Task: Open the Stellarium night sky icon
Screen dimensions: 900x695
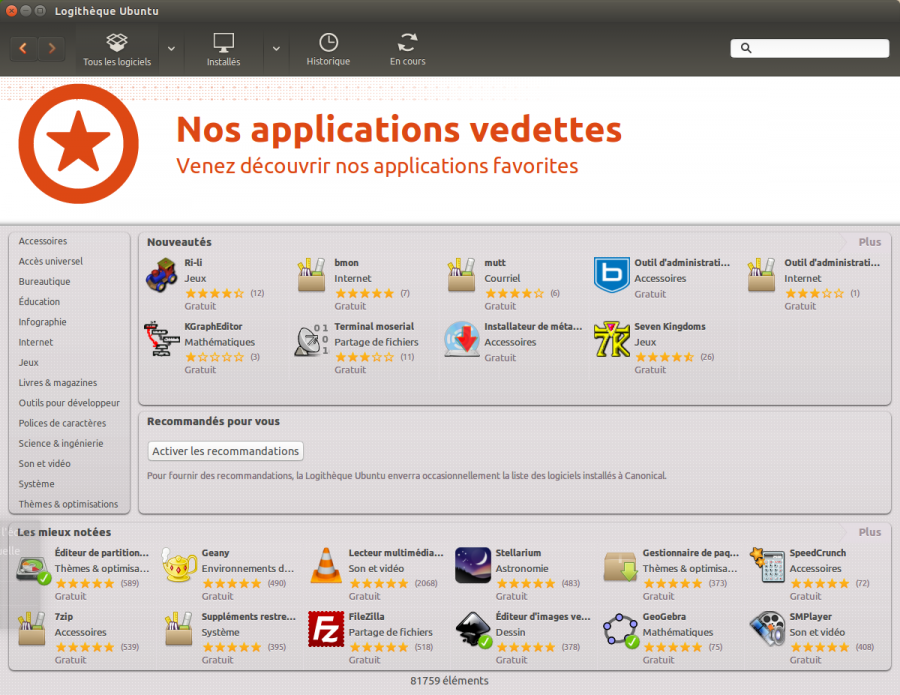Action: [x=473, y=565]
